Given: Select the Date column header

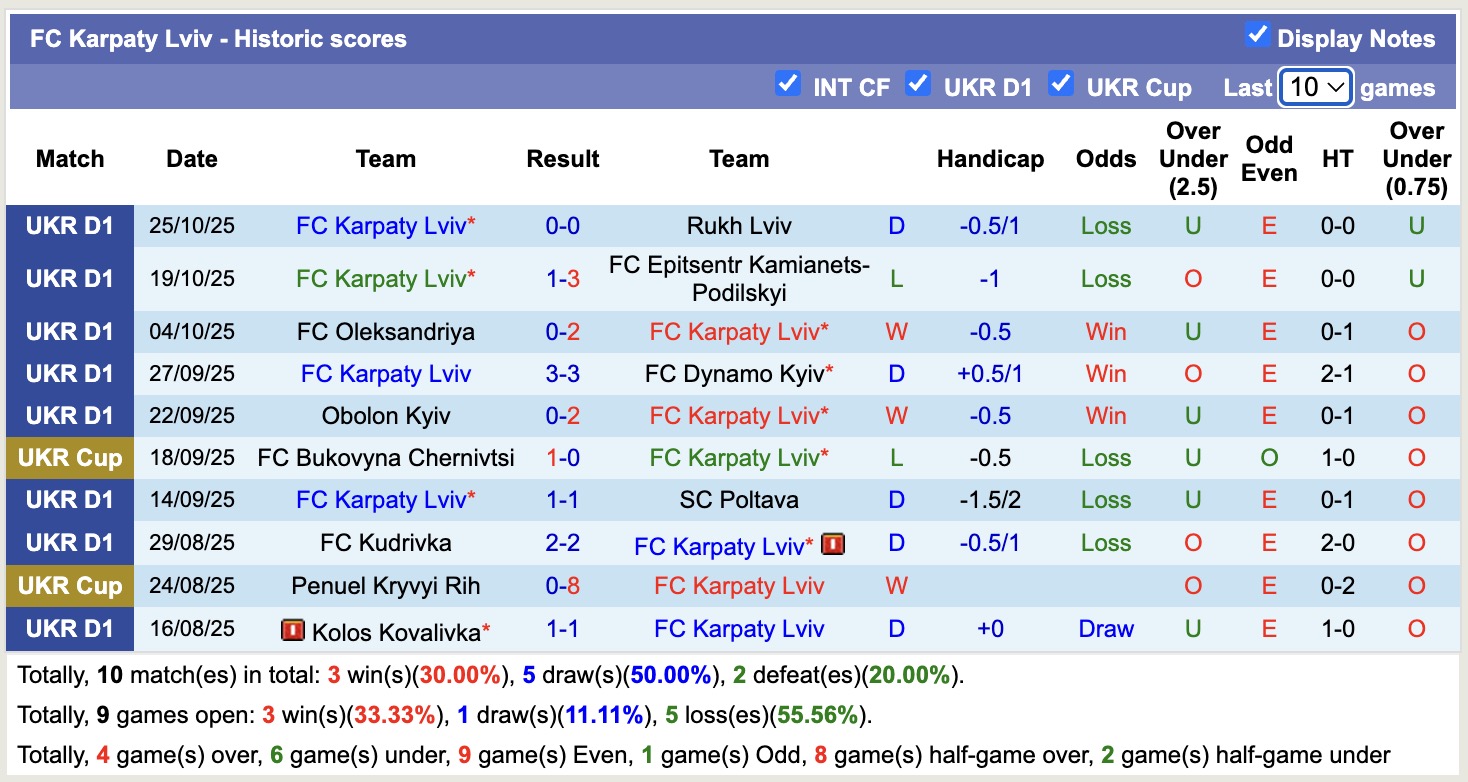Looking at the screenshot, I should 190,158.
